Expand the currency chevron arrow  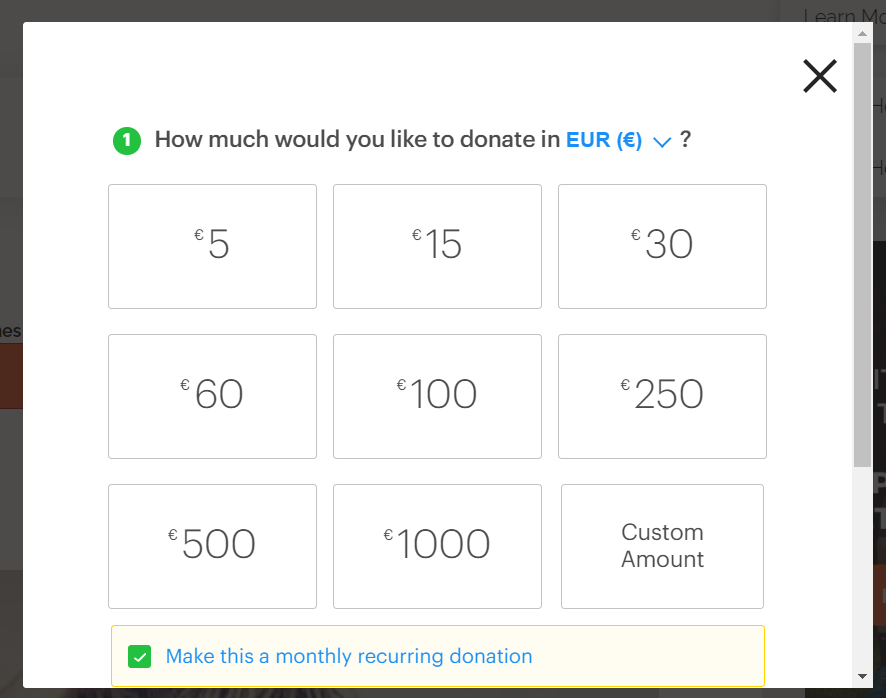click(662, 141)
